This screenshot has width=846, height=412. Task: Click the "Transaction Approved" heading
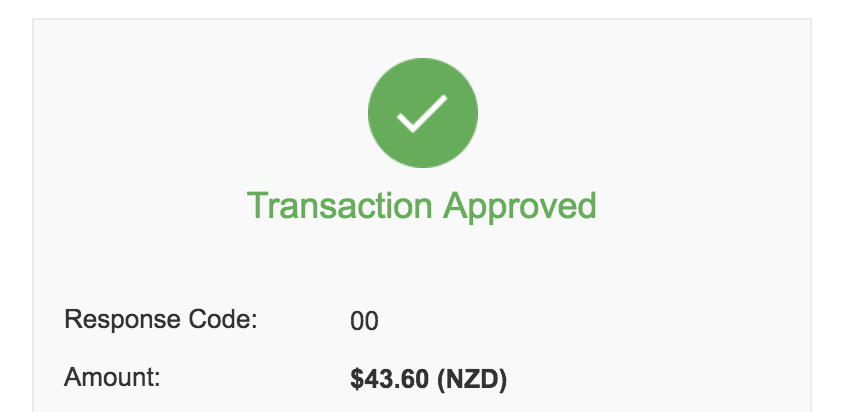click(421, 206)
